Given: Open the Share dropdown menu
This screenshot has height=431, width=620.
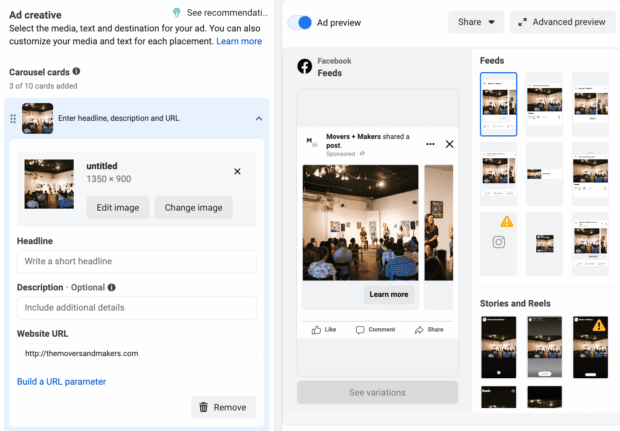Looking at the screenshot, I should click(x=476, y=22).
